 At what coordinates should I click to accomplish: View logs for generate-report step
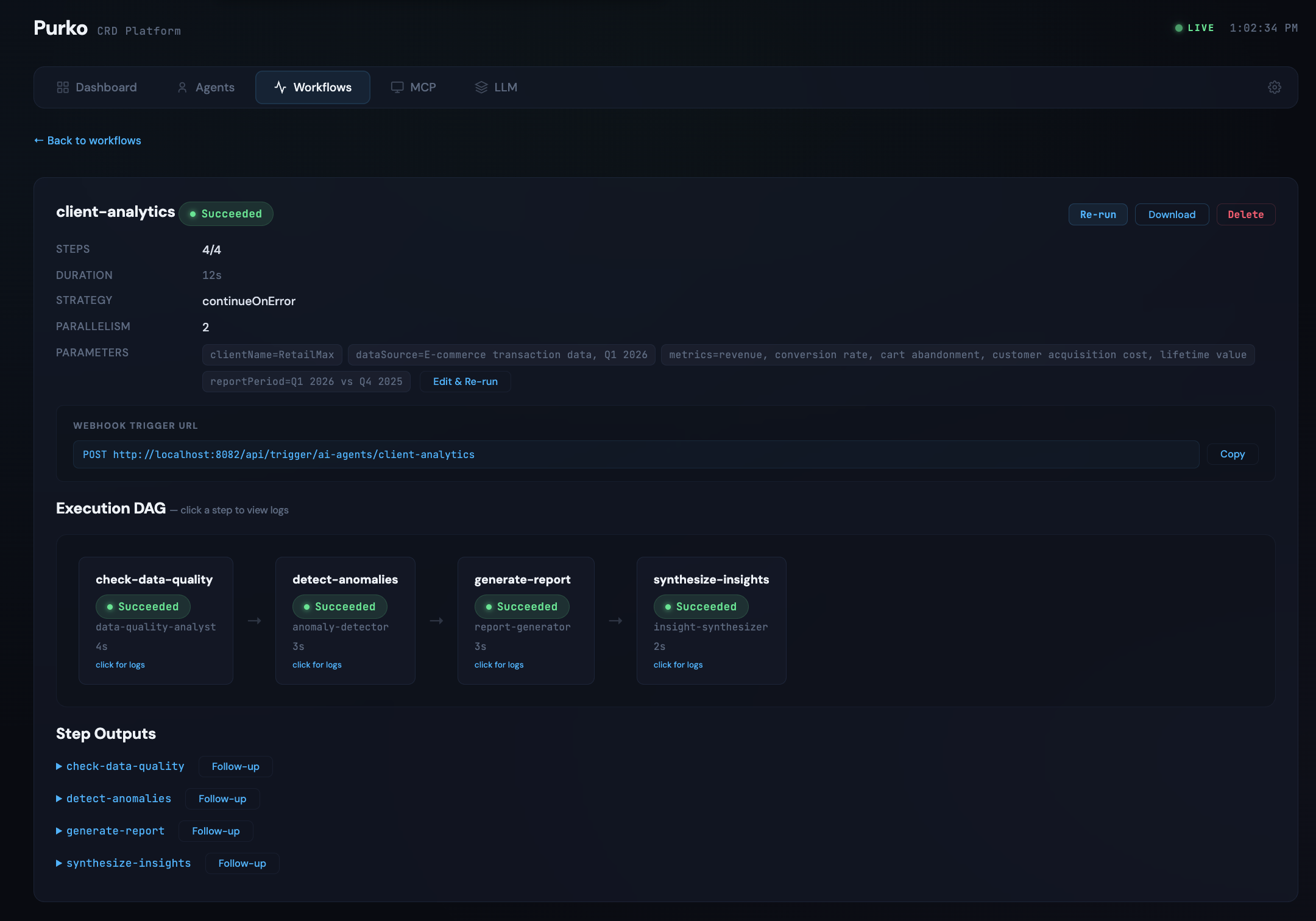pyautogui.click(x=499, y=665)
